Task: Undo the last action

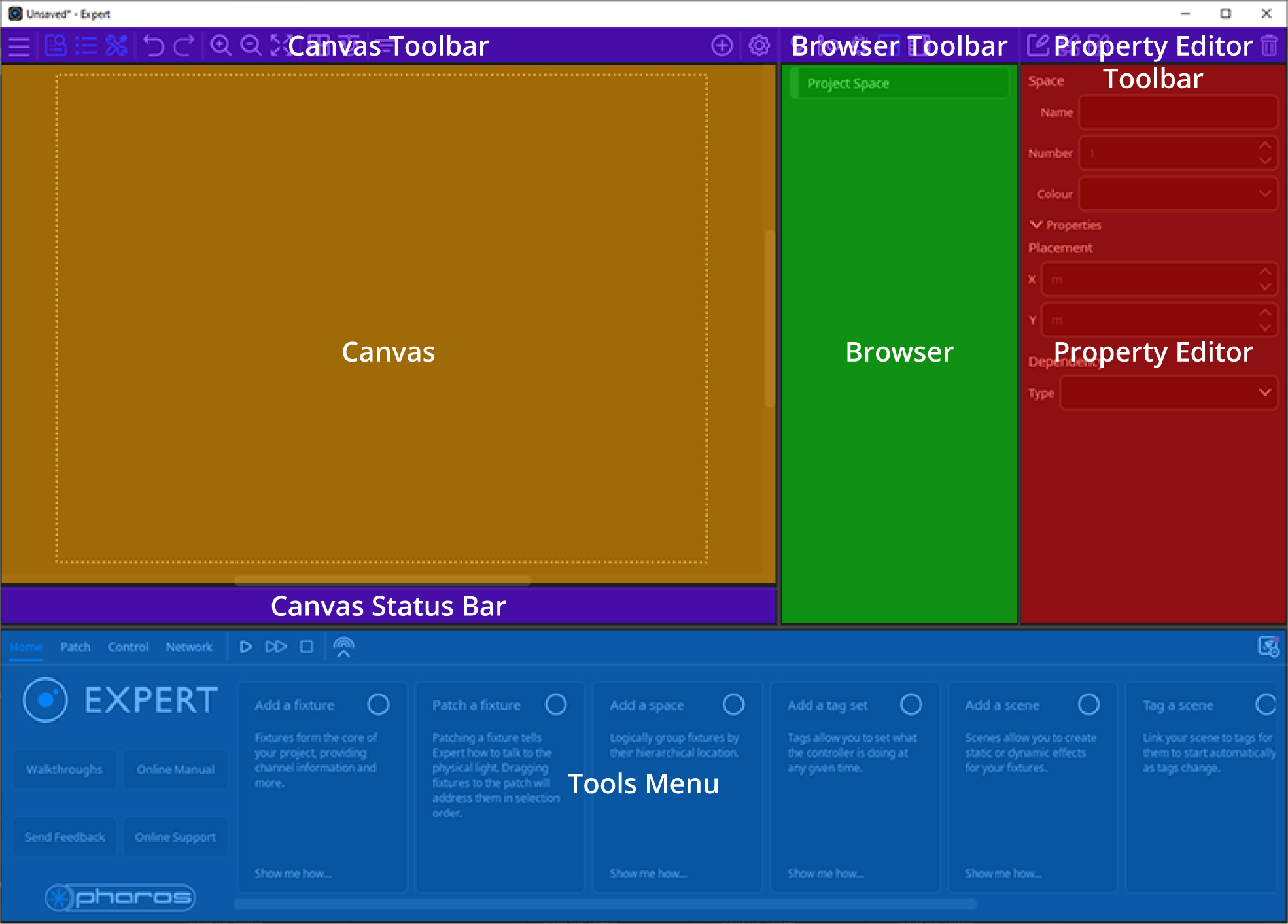Action: coord(154,46)
